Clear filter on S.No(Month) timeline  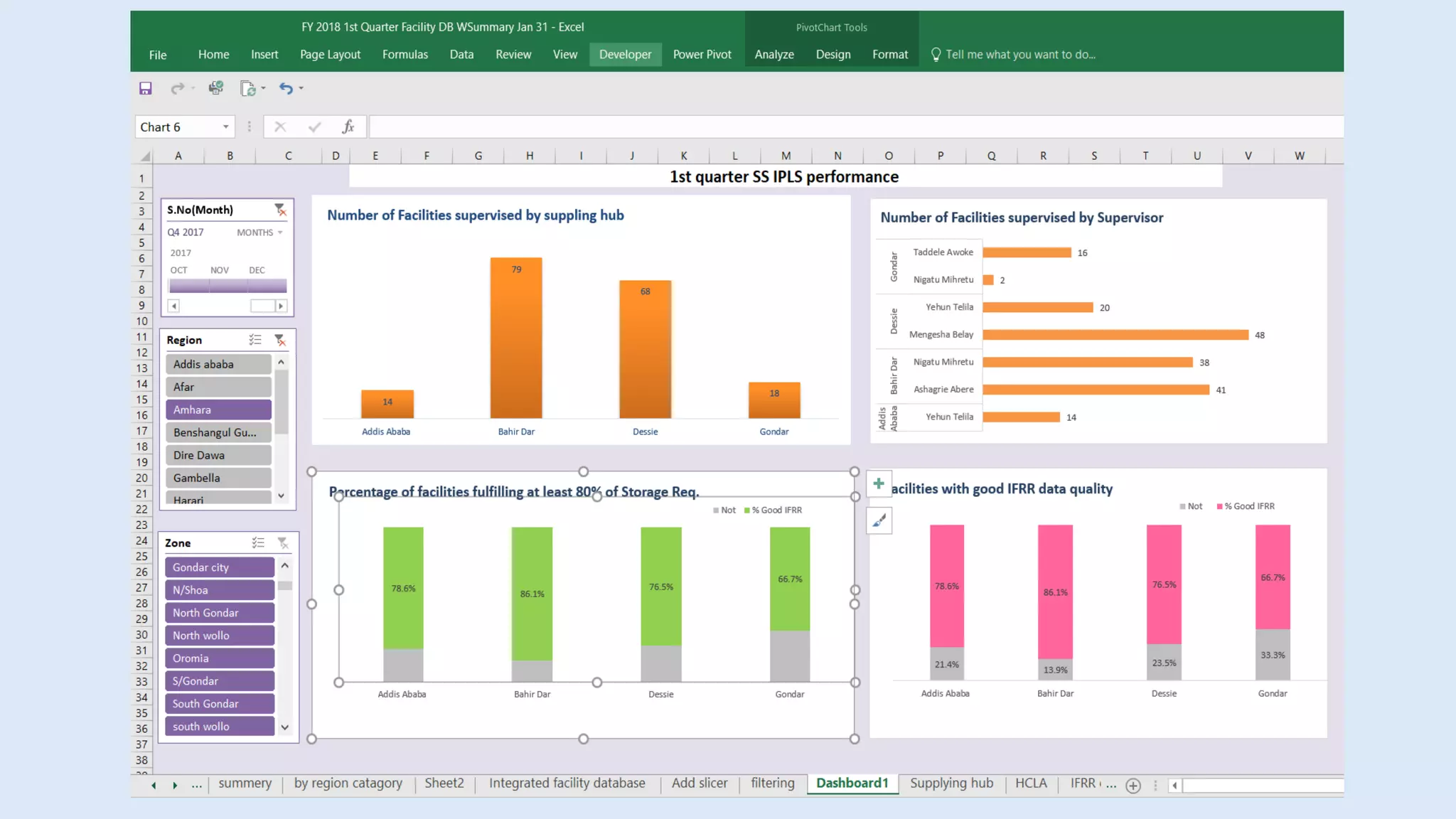280,210
